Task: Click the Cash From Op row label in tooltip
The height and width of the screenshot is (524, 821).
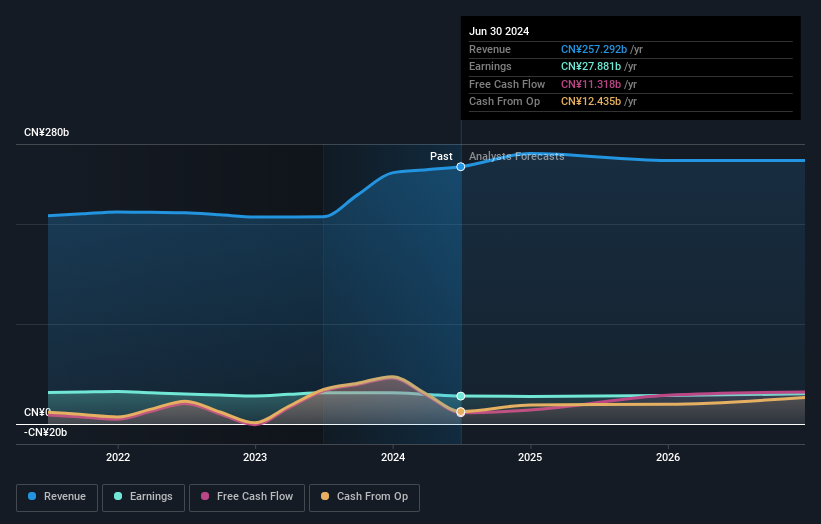Action: pyautogui.click(x=504, y=102)
